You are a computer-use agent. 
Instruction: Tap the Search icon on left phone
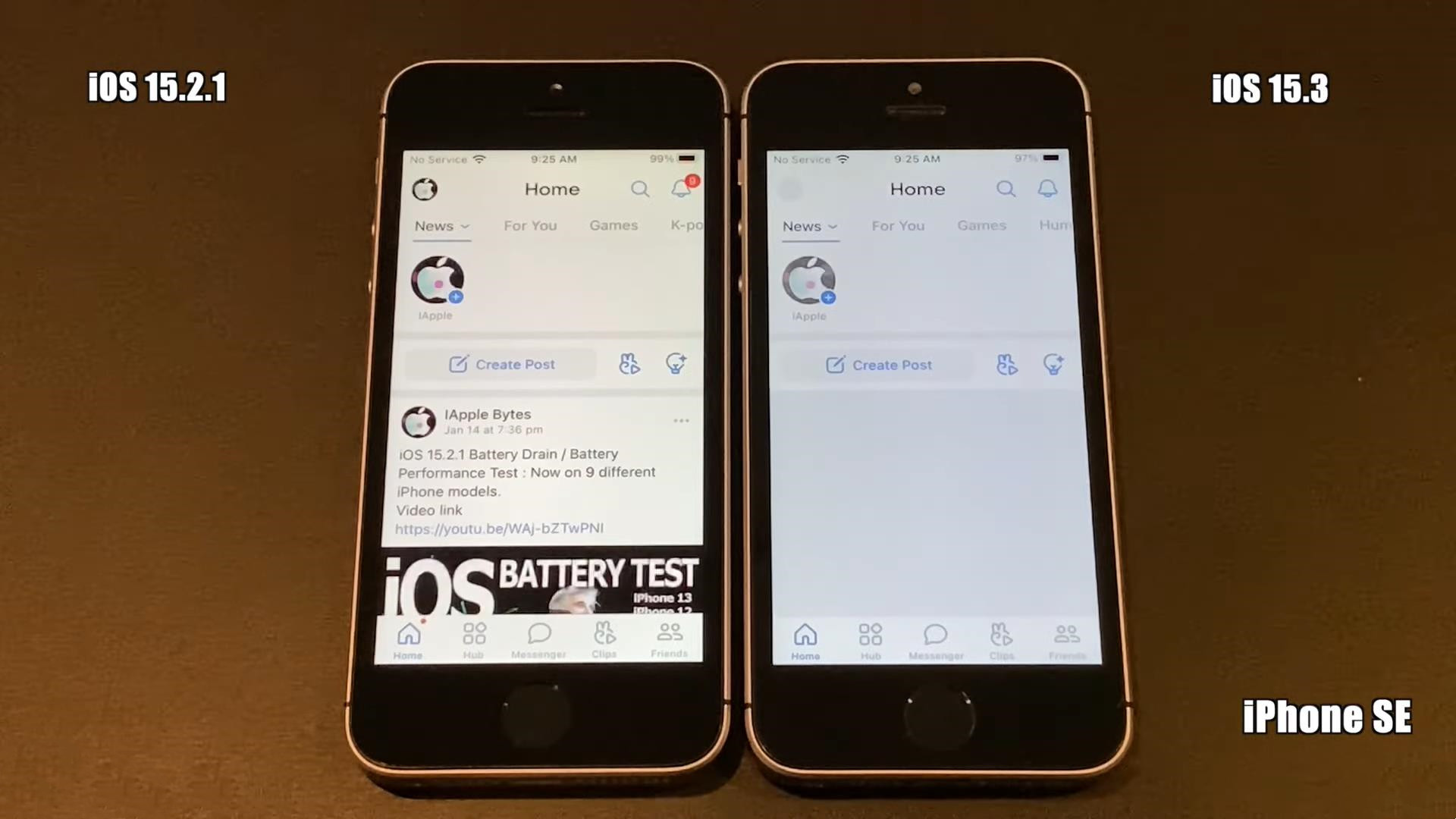tap(640, 189)
